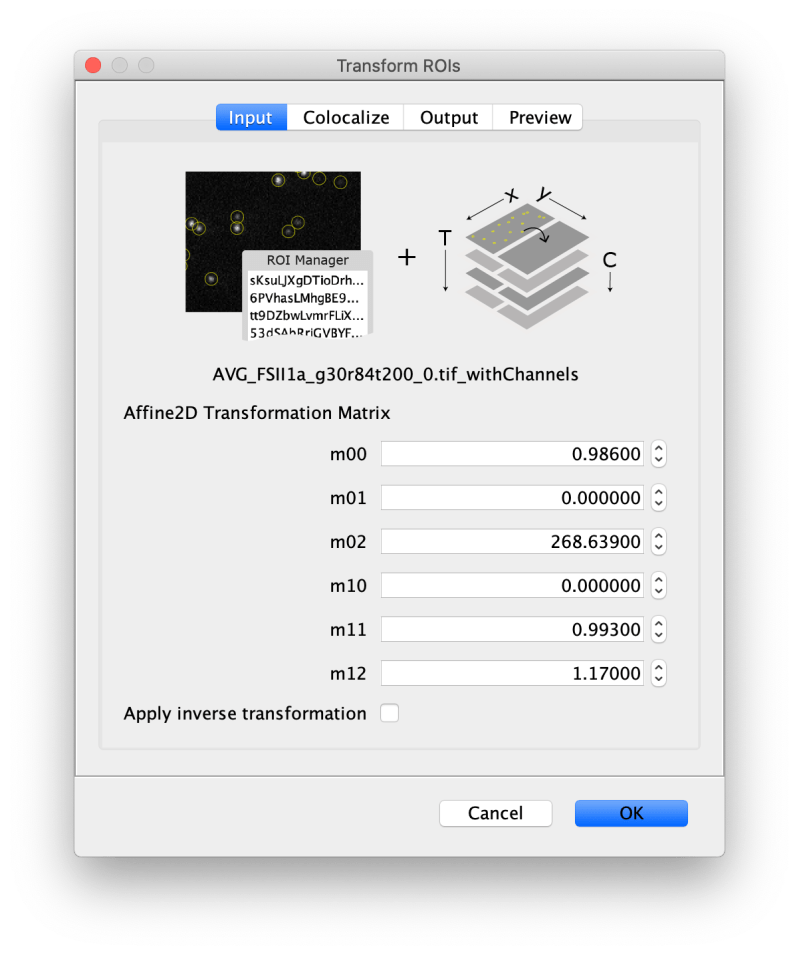This screenshot has width=799, height=955.
Task: Open the Preview tab
Action: (x=538, y=118)
